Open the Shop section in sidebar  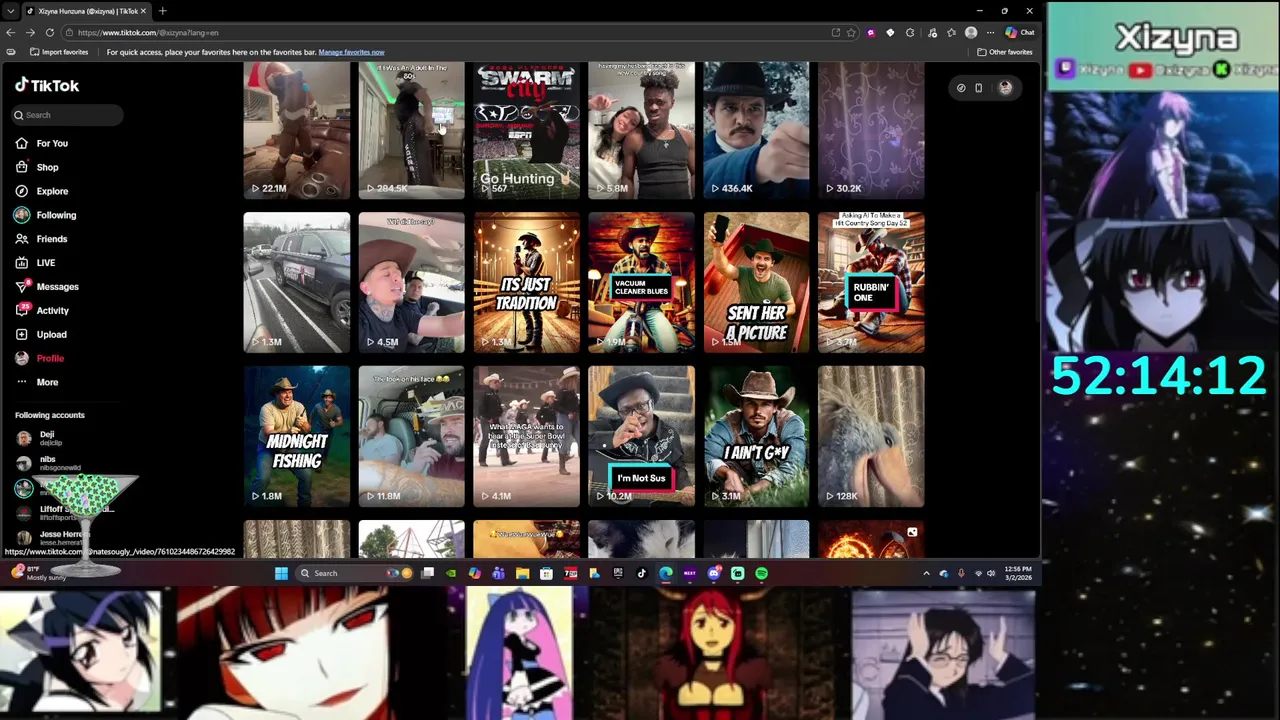[x=37, y=167]
